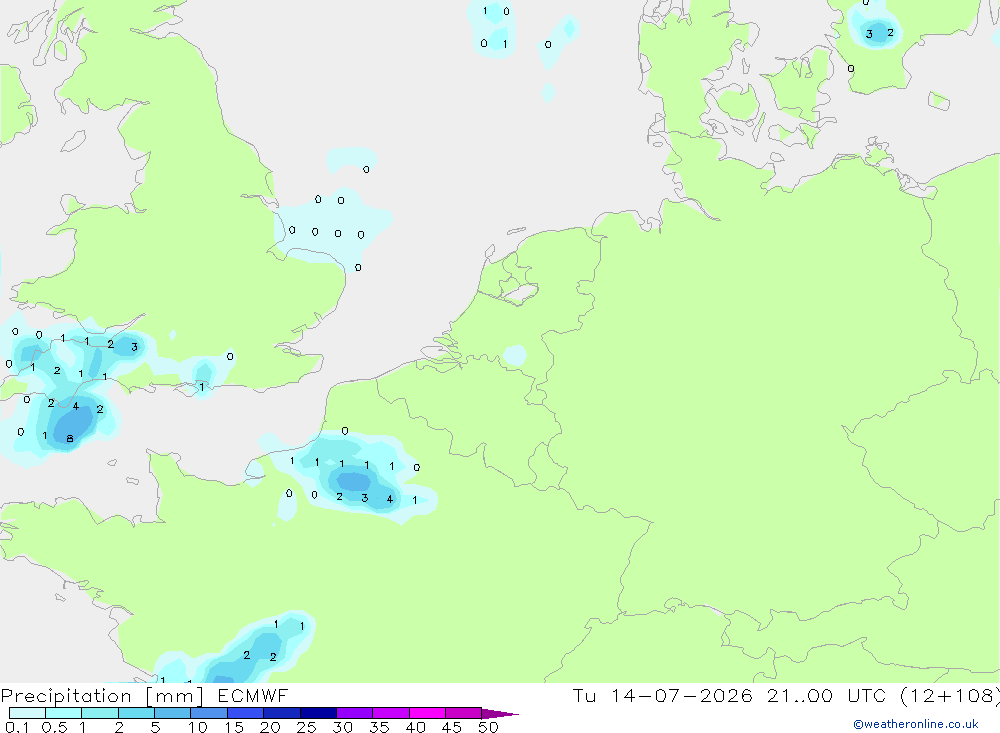1000x733 pixels.
Task: Click the '0.1' legend scale label
Action: [x=17, y=727]
